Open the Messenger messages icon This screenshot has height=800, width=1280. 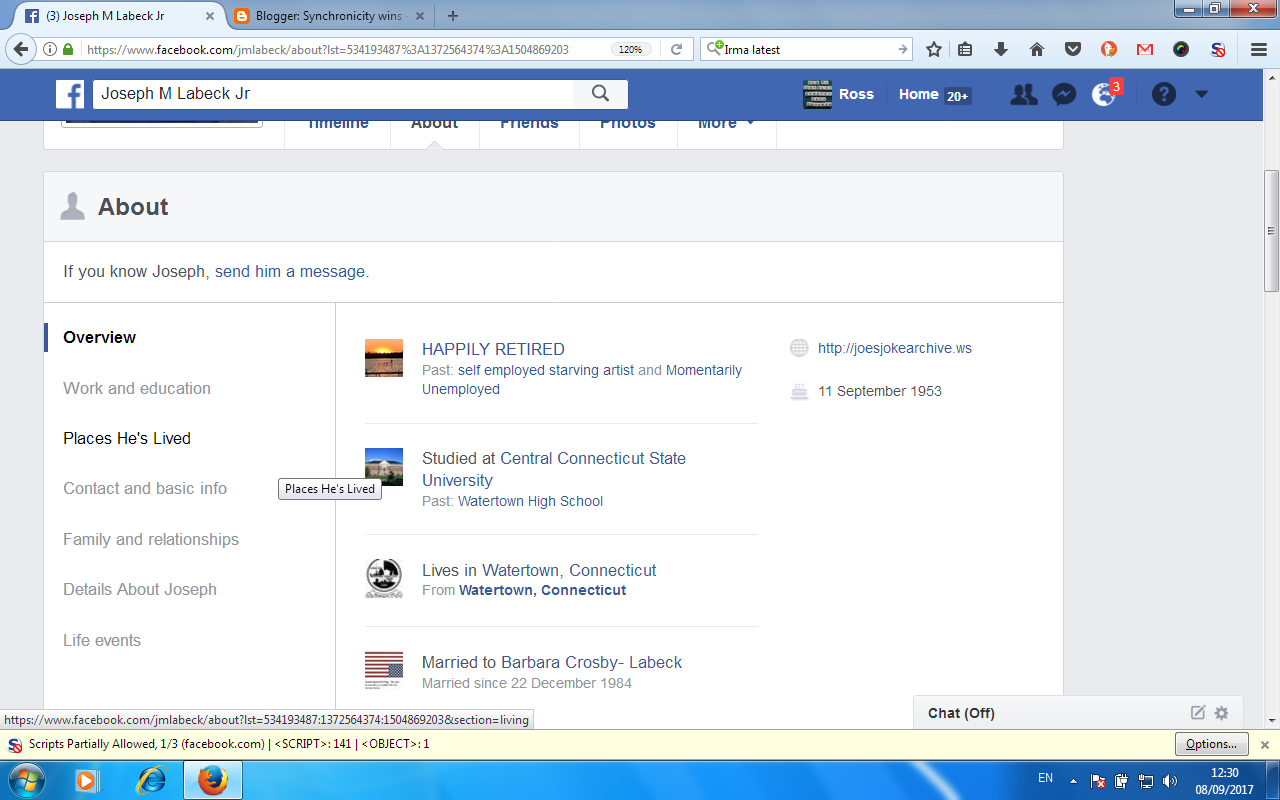[1064, 94]
